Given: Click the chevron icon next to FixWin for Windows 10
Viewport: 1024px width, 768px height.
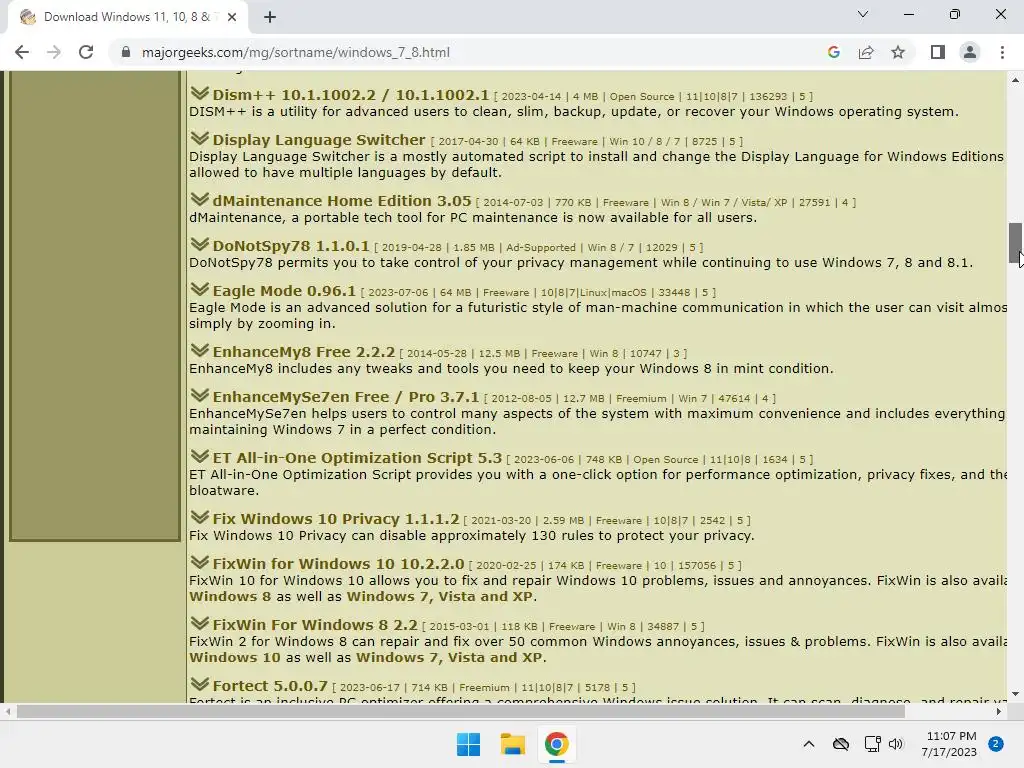Looking at the screenshot, I should click(x=200, y=562).
